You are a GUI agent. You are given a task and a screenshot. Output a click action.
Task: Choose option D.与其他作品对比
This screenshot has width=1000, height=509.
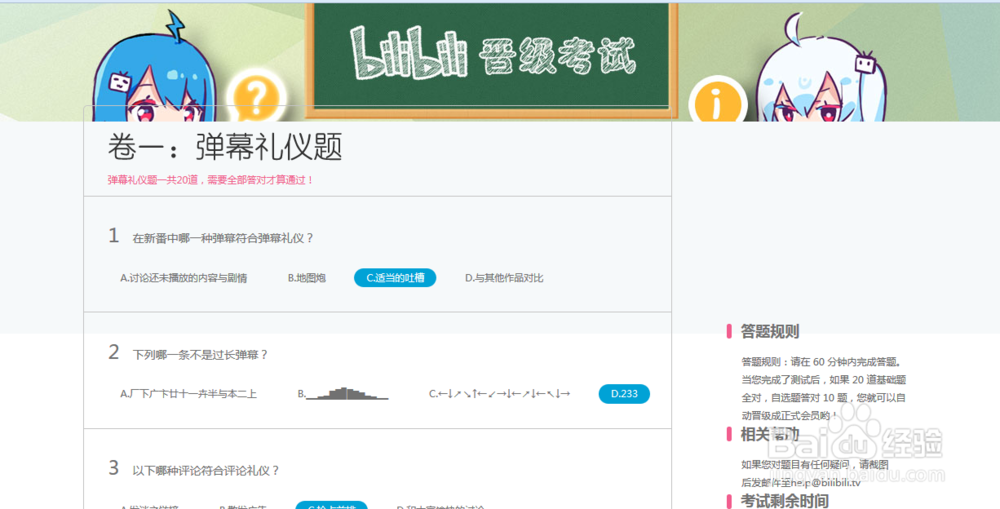pos(504,278)
